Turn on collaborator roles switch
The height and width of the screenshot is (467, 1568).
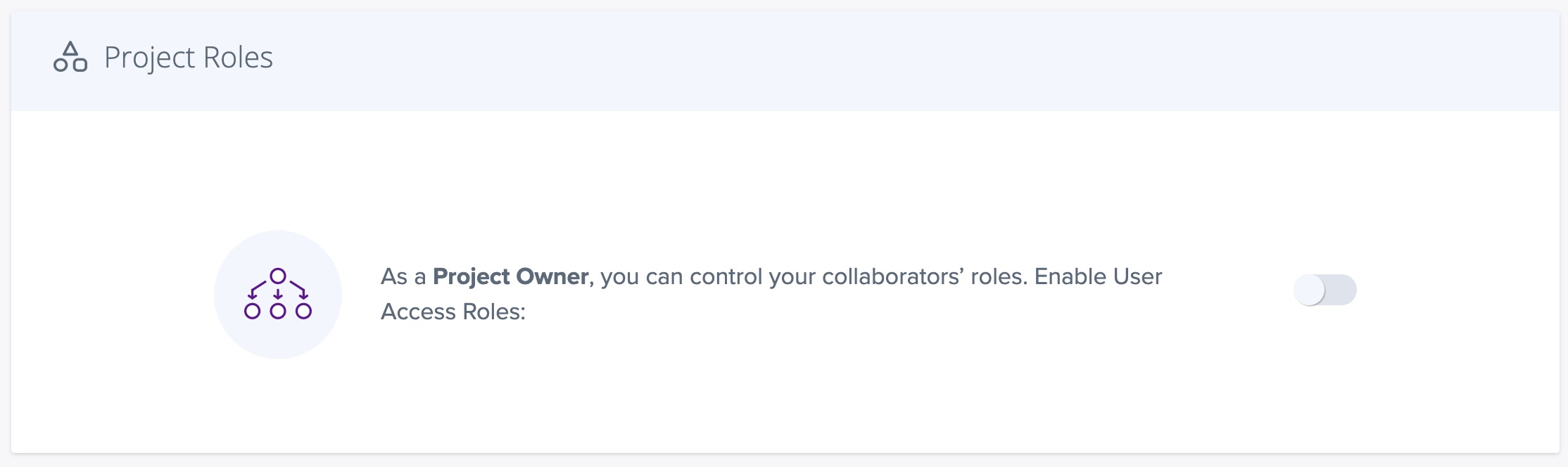pyautogui.click(x=1324, y=290)
